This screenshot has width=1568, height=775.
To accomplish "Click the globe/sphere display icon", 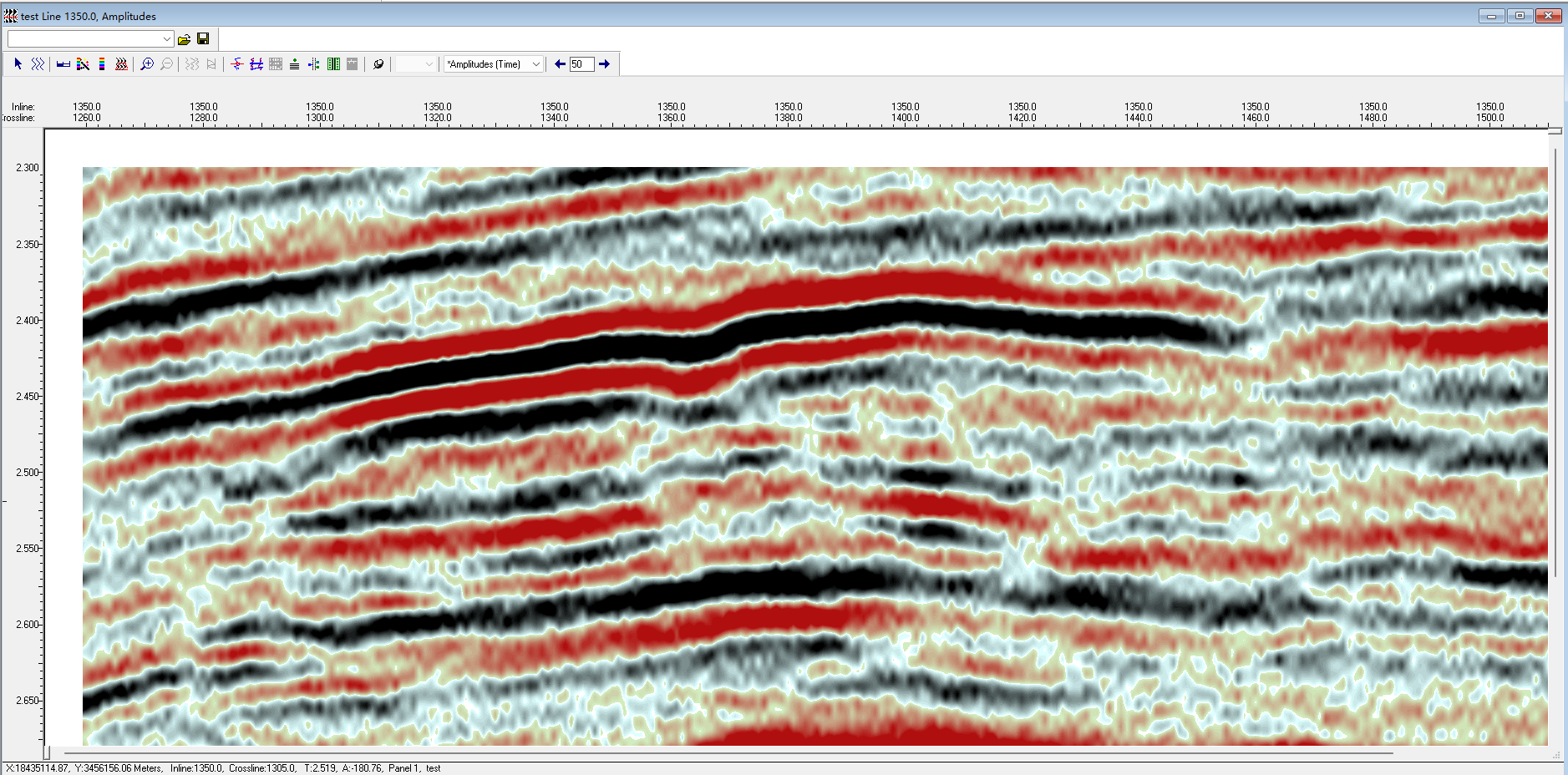I will [x=378, y=63].
